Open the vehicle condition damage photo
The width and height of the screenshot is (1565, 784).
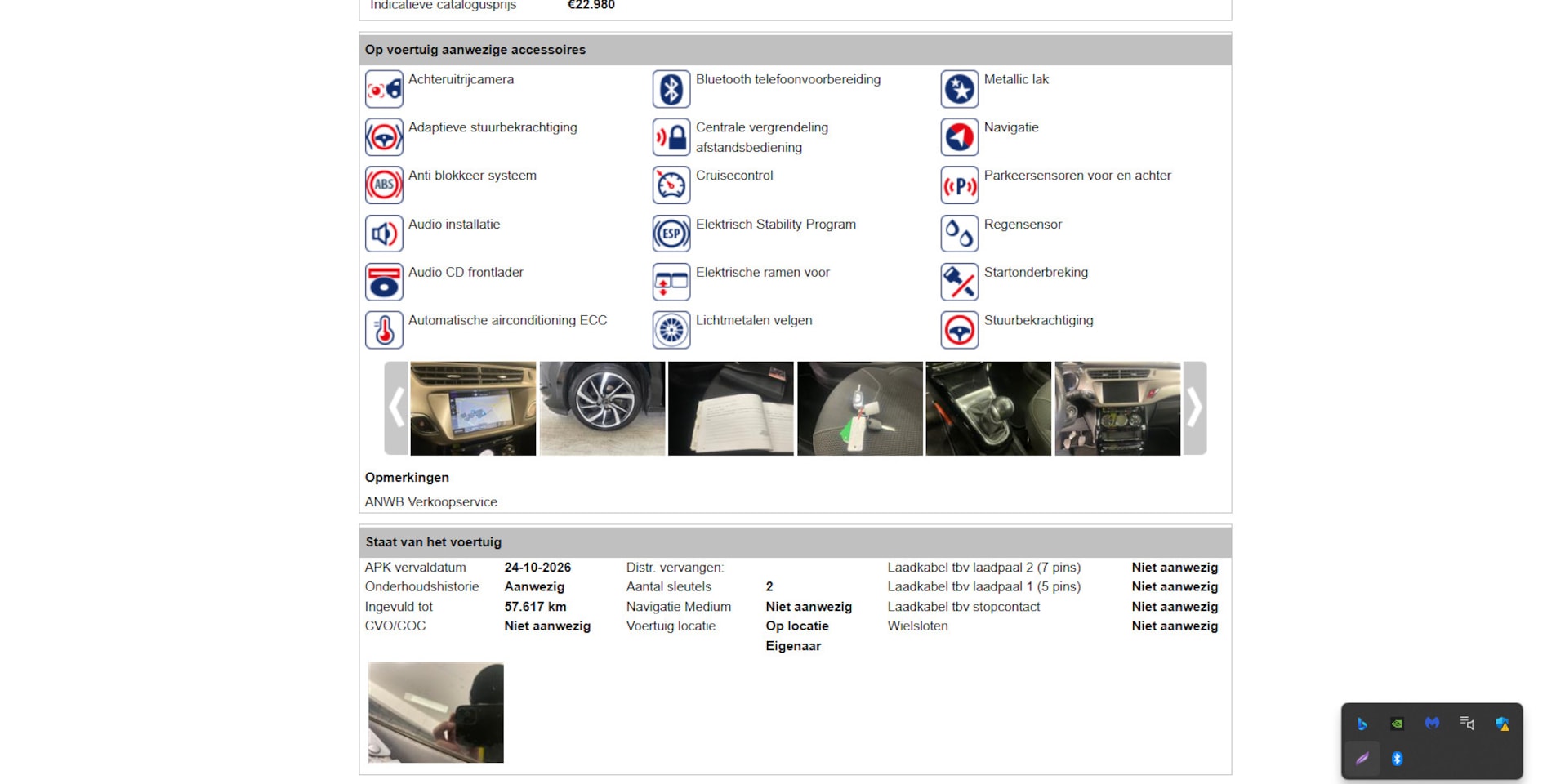tap(435, 712)
